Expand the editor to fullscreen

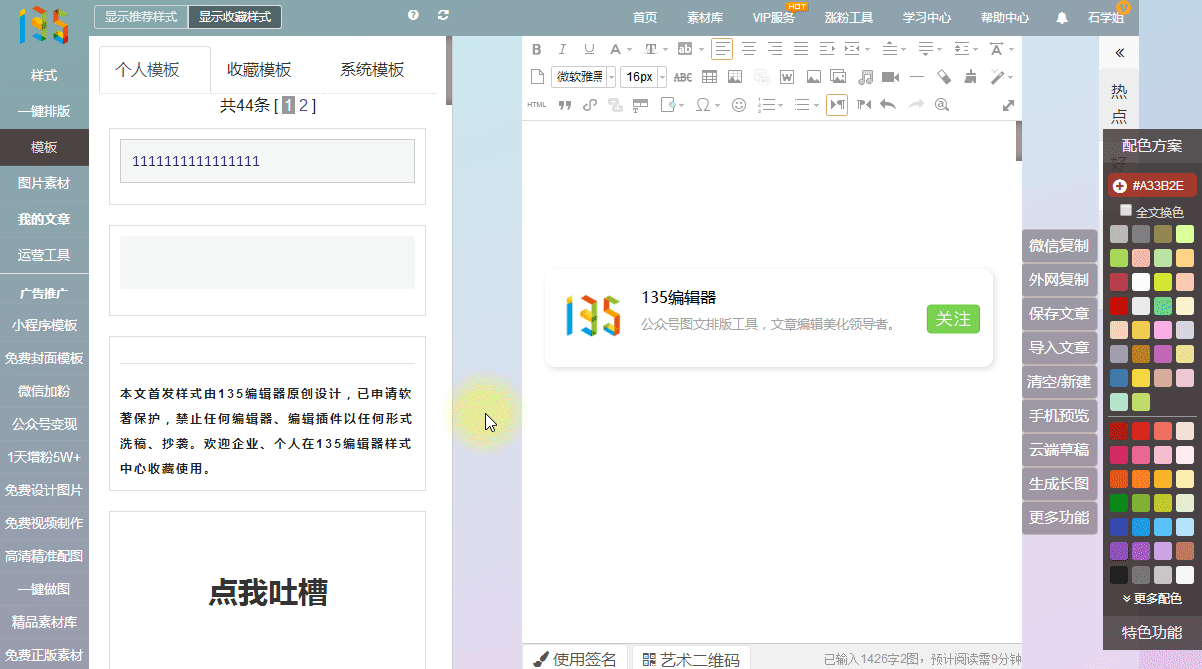[x=1008, y=105]
